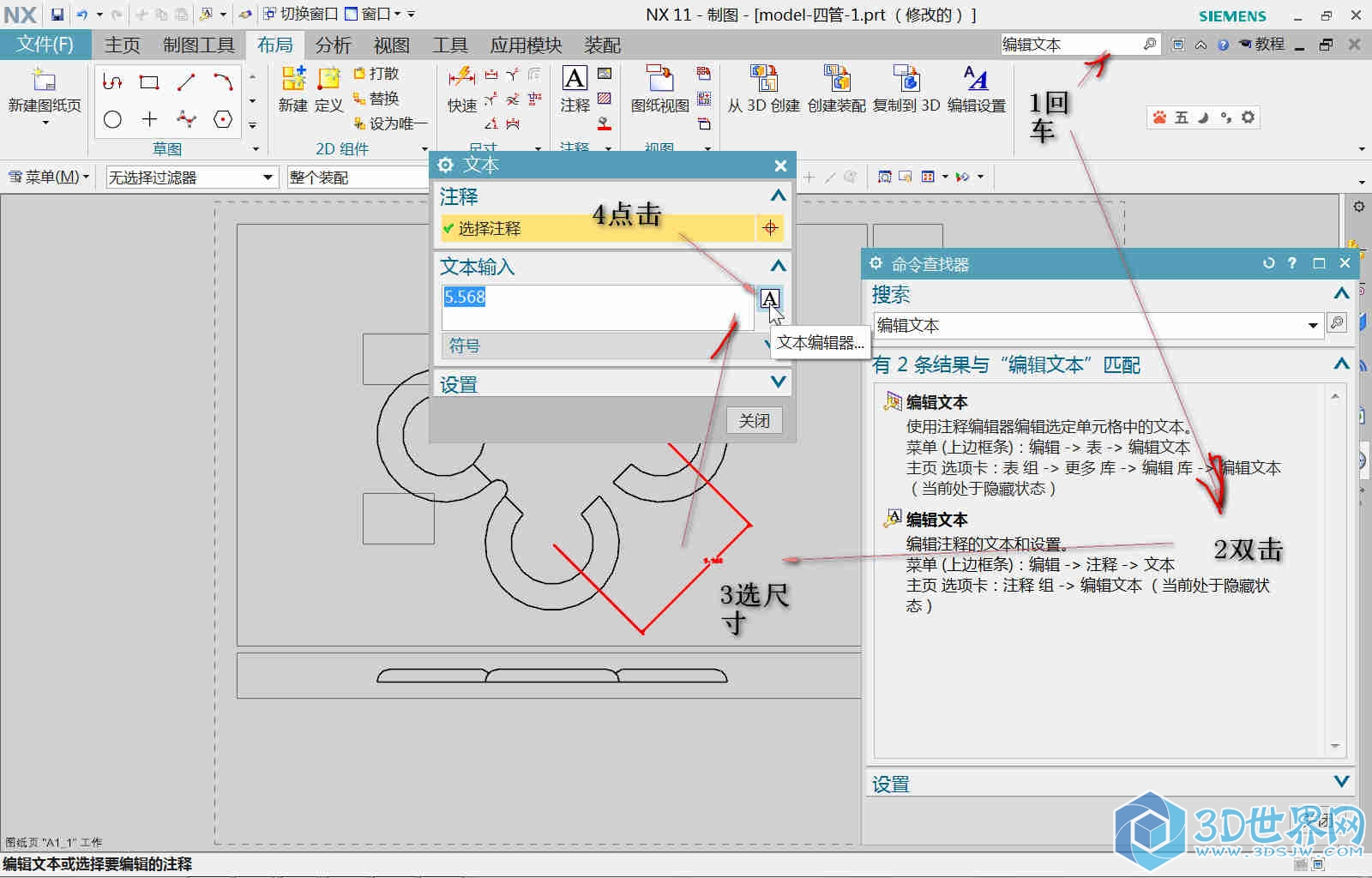The width and height of the screenshot is (1372, 878).
Task: Expand the 设置 section in command finder
Action: pyautogui.click(x=1342, y=782)
